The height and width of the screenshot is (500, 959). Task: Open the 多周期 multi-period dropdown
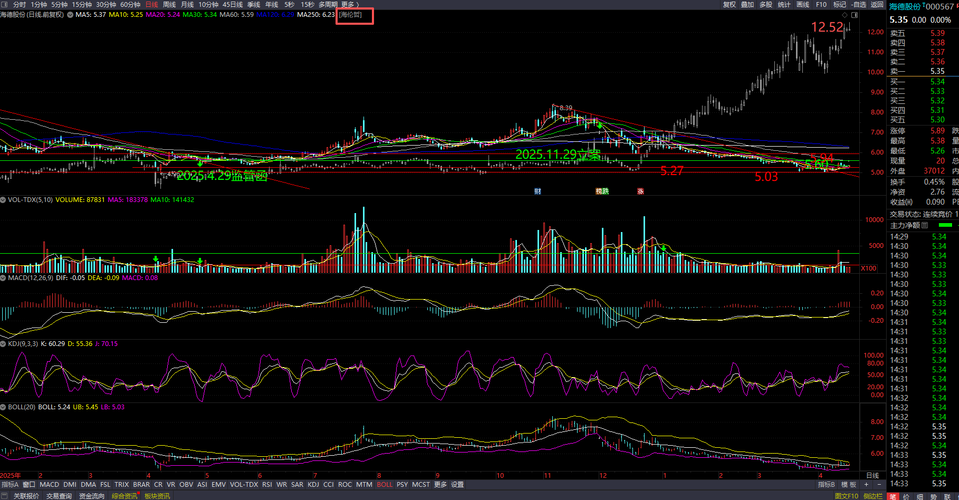(x=327, y=5)
